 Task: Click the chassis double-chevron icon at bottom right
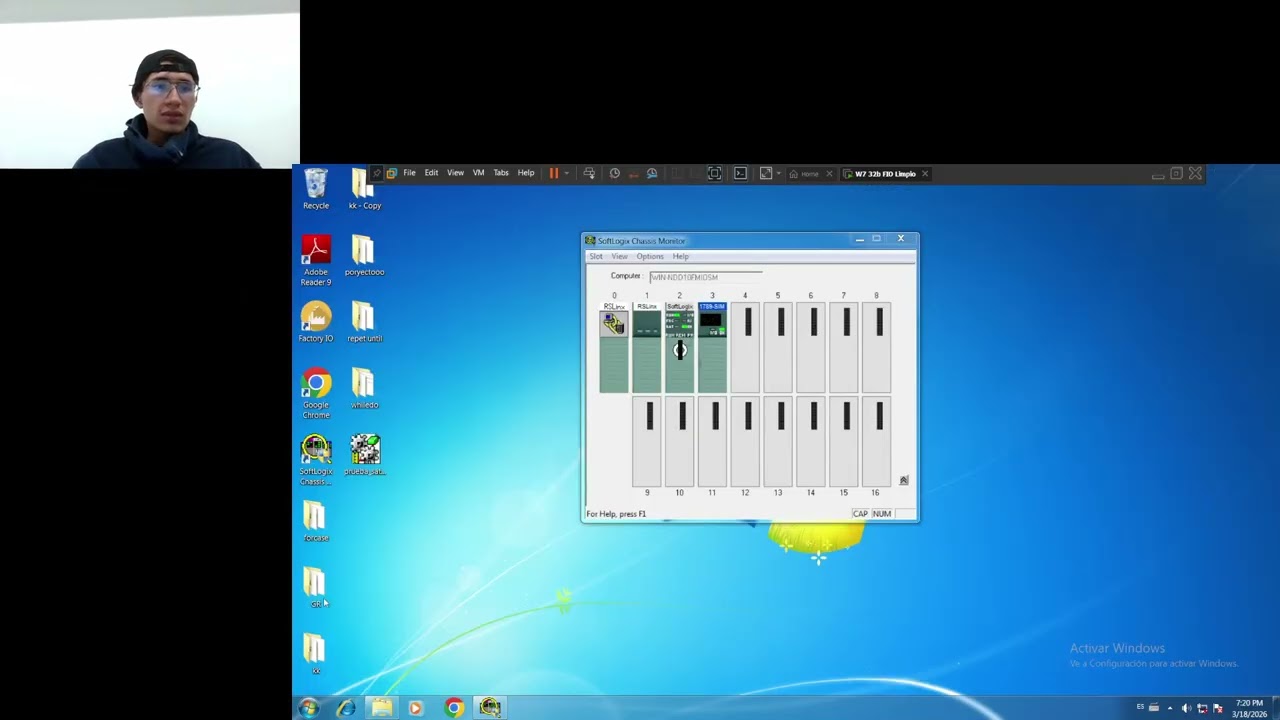(904, 480)
